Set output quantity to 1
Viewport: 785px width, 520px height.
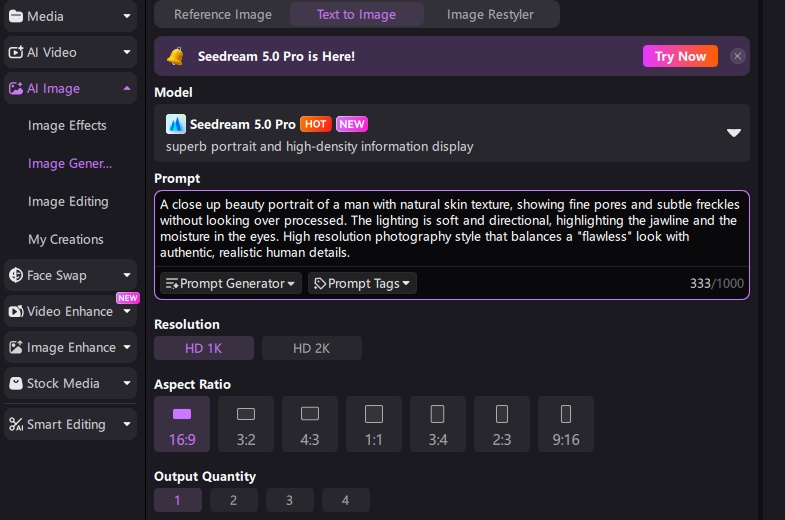coord(178,500)
